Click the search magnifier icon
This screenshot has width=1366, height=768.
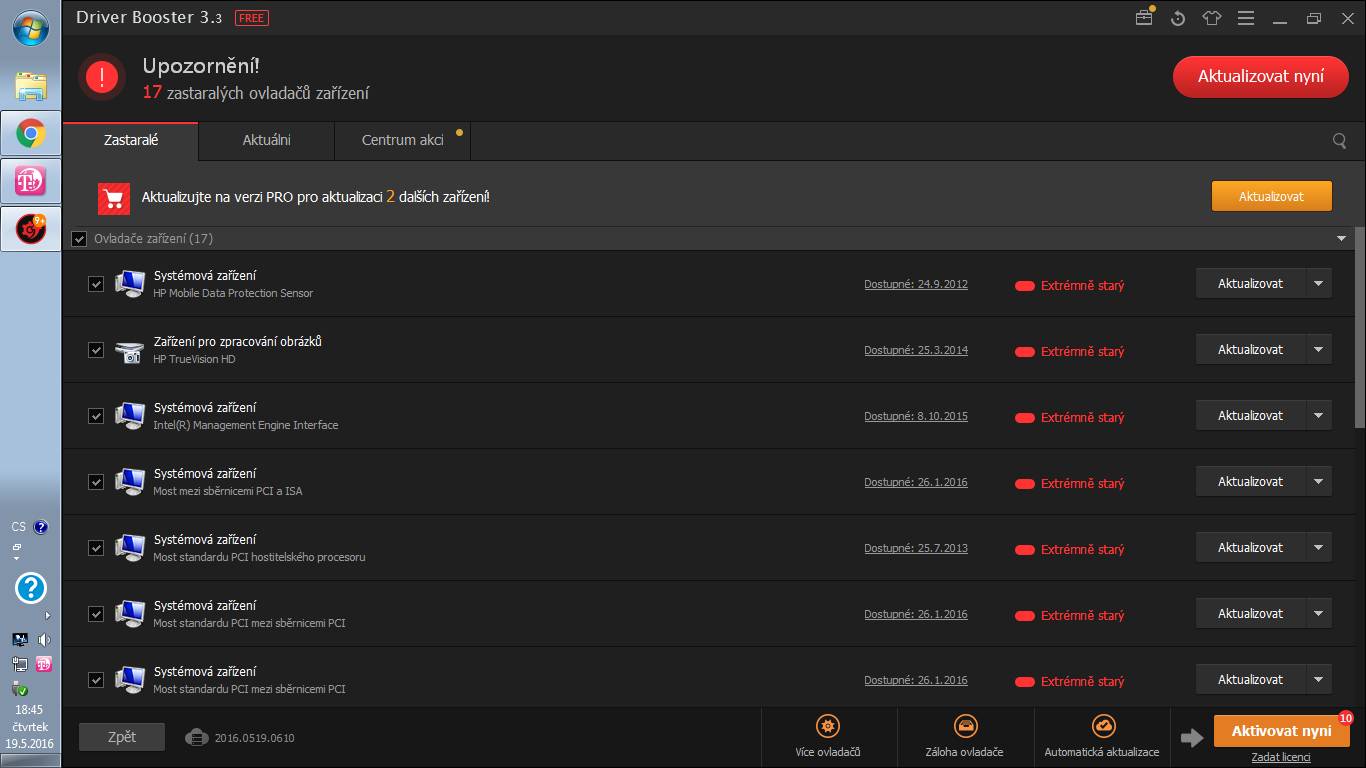(1339, 141)
